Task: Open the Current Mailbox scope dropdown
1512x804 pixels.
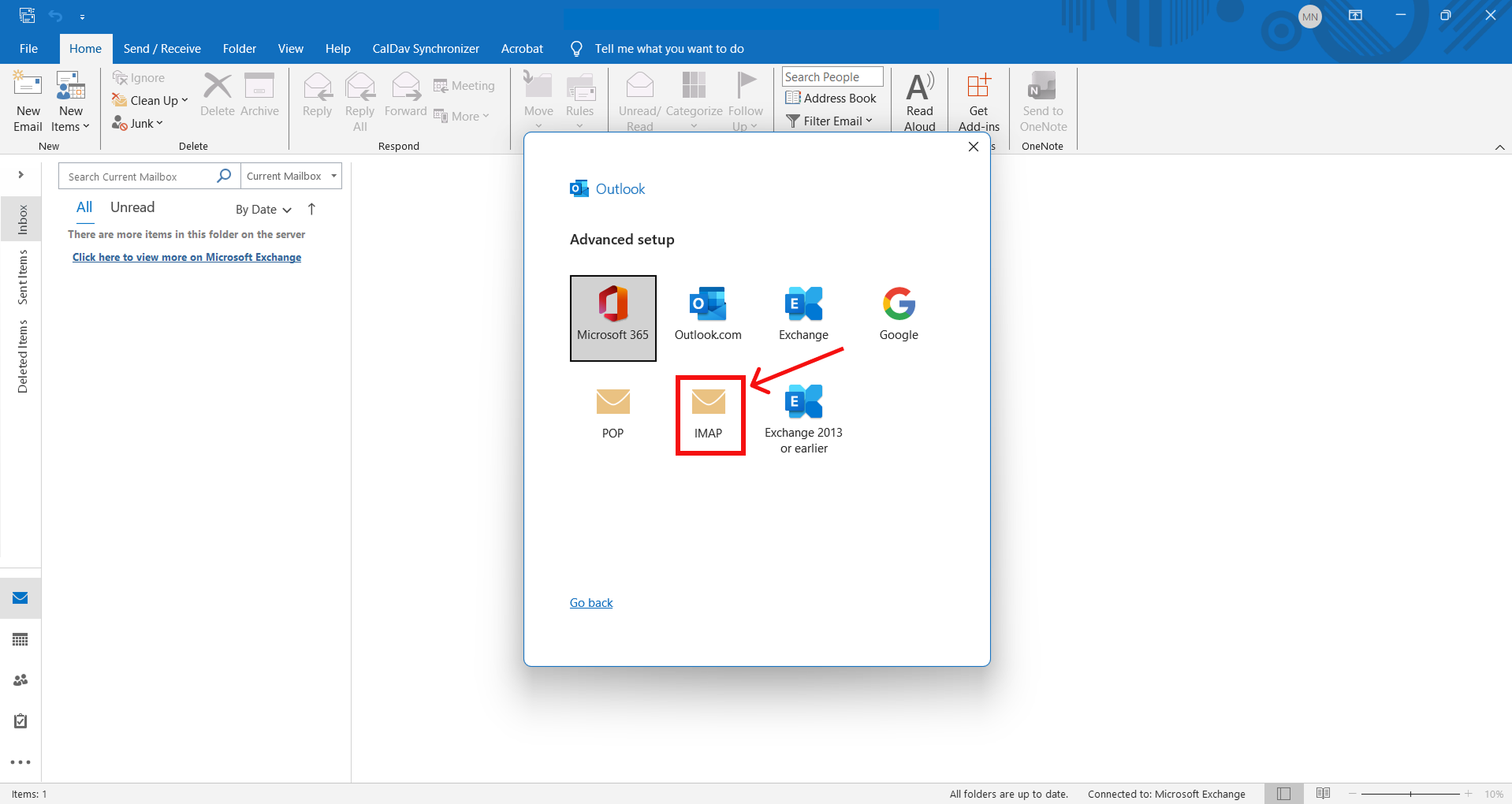Action: (x=291, y=177)
